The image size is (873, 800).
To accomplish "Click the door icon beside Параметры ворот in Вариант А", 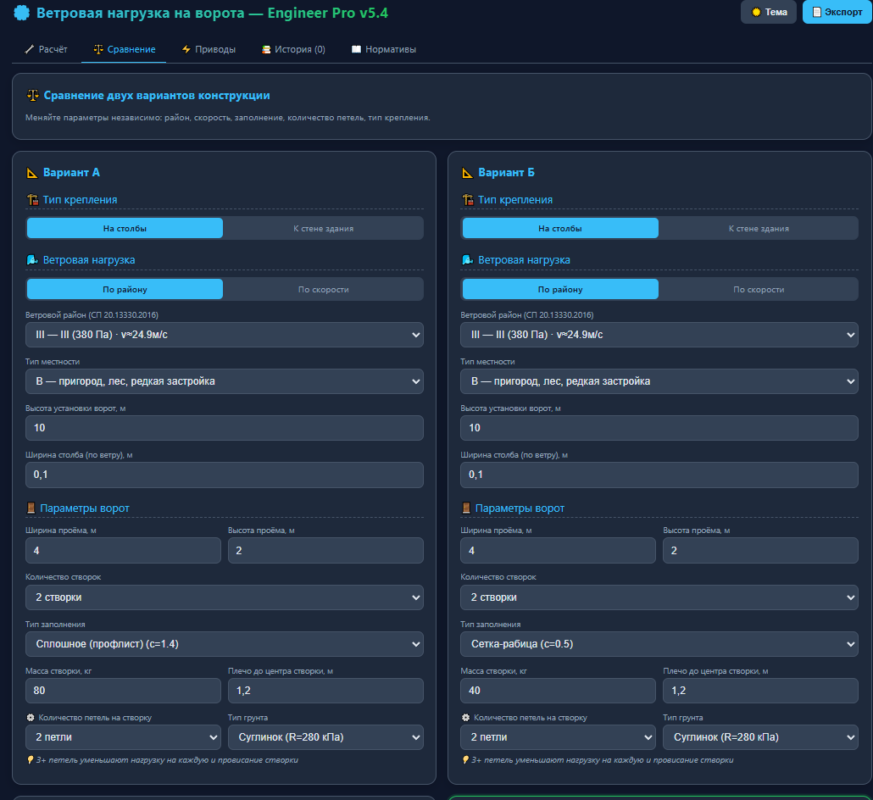I will [x=31, y=508].
